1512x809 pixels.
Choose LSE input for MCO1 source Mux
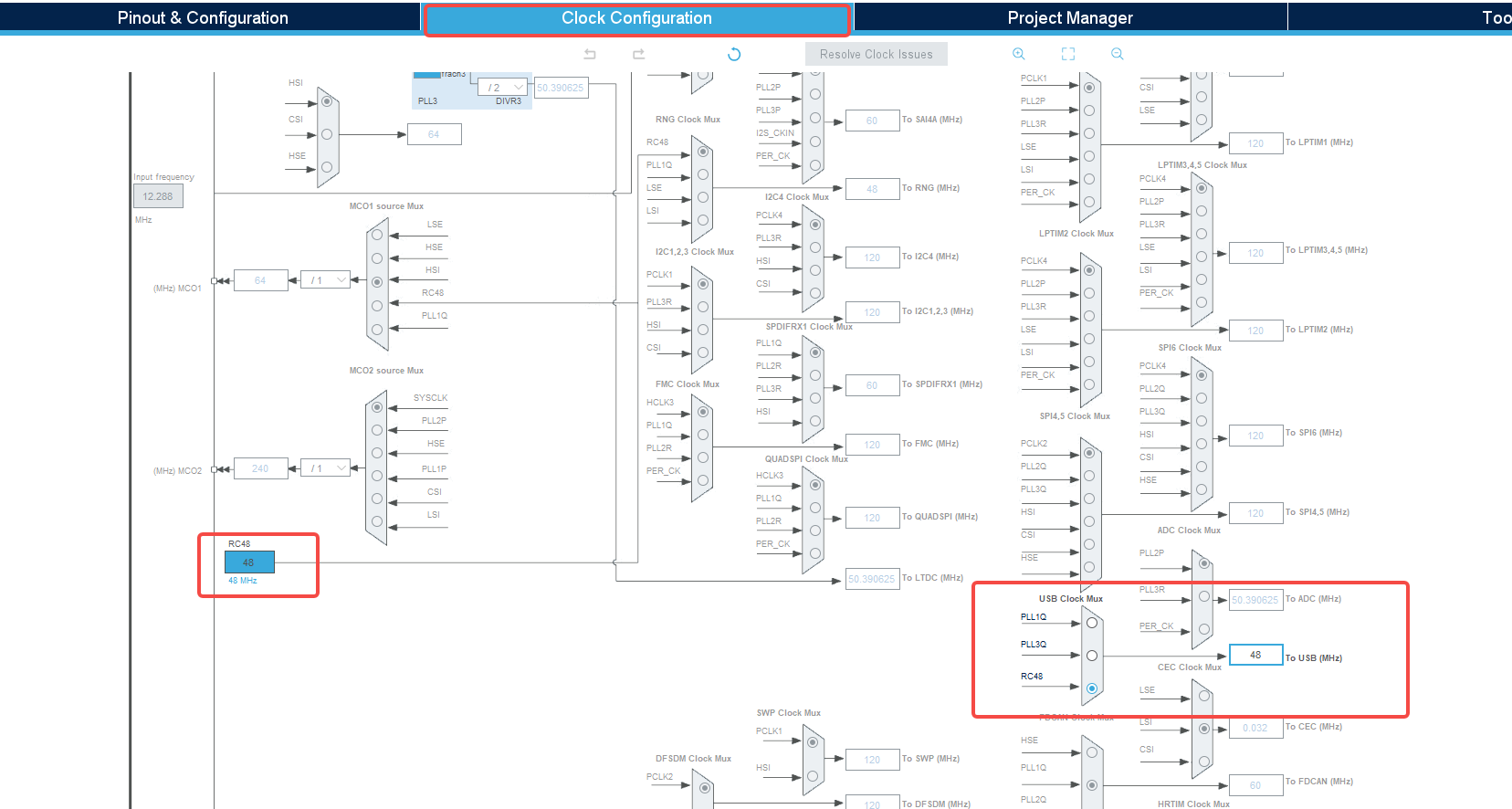tap(377, 234)
